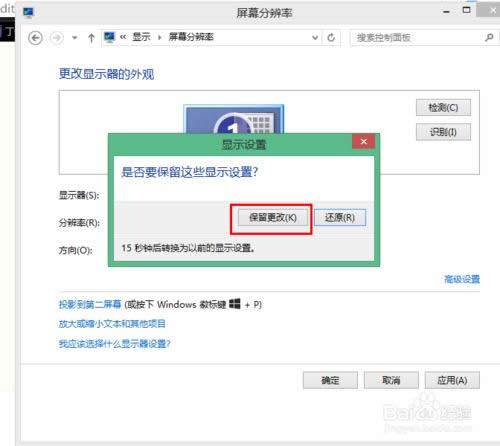Click the 取消 cancel button
Viewport: 500px width, 446px height.
[x=391, y=380]
